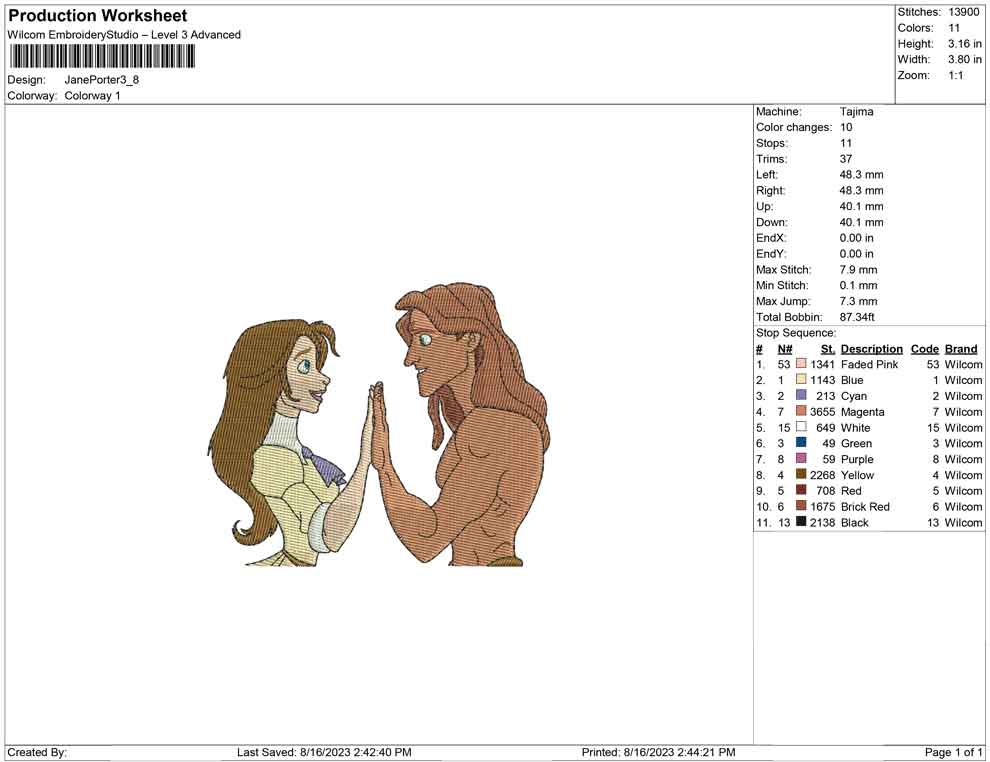Click the Trims value 37
Image resolution: width=990 pixels, height=762 pixels.
(x=845, y=158)
